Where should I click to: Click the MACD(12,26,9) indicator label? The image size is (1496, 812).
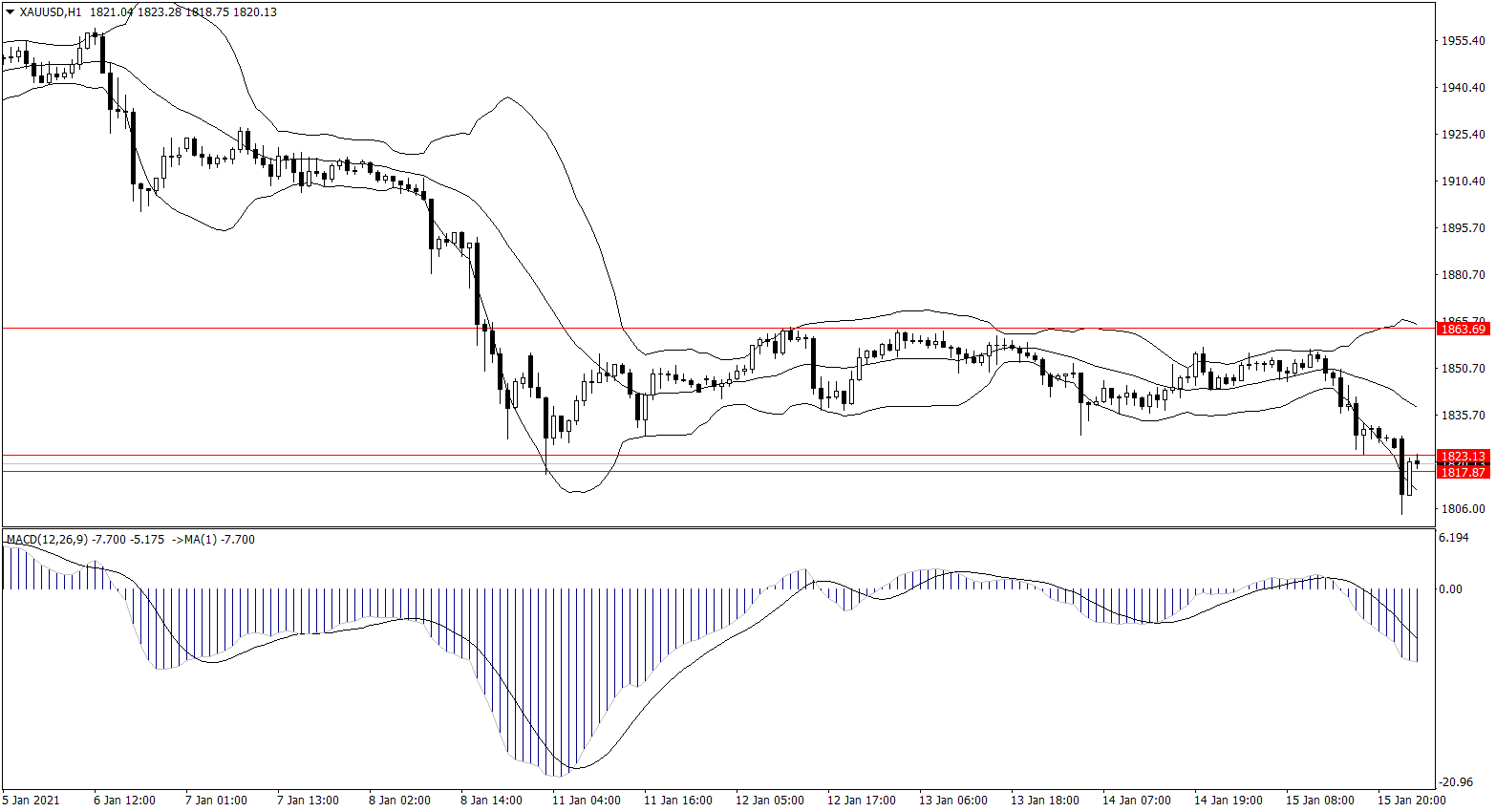click(x=47, y=540)
